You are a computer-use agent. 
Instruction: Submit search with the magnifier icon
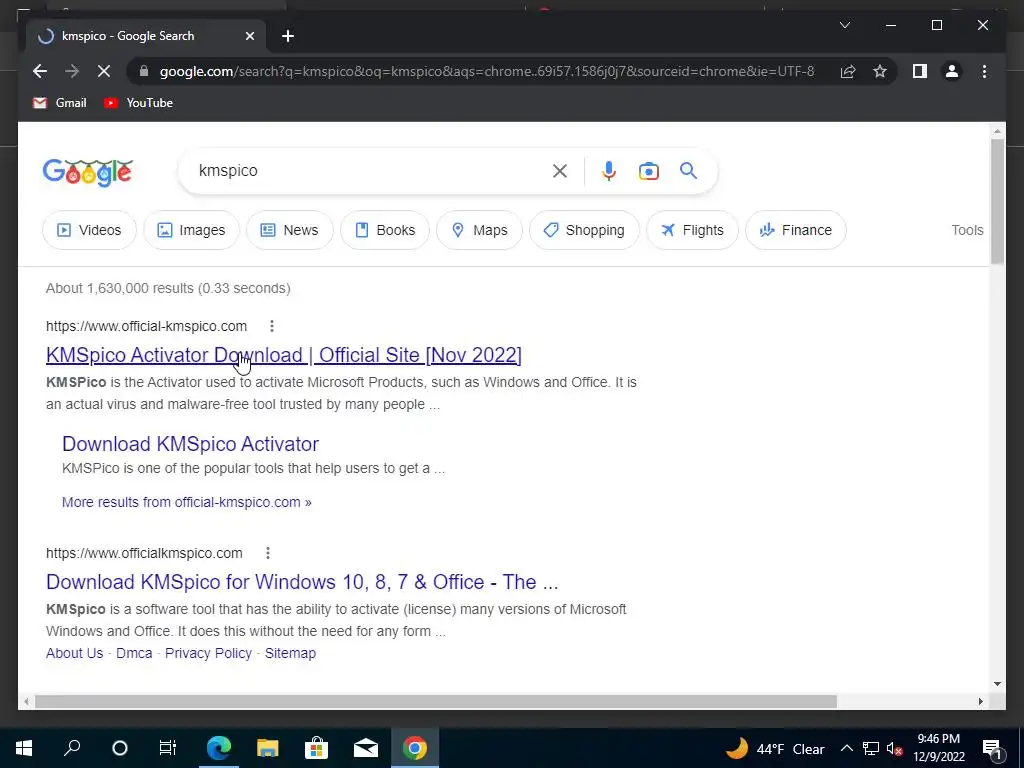click(x=688, y=171)
